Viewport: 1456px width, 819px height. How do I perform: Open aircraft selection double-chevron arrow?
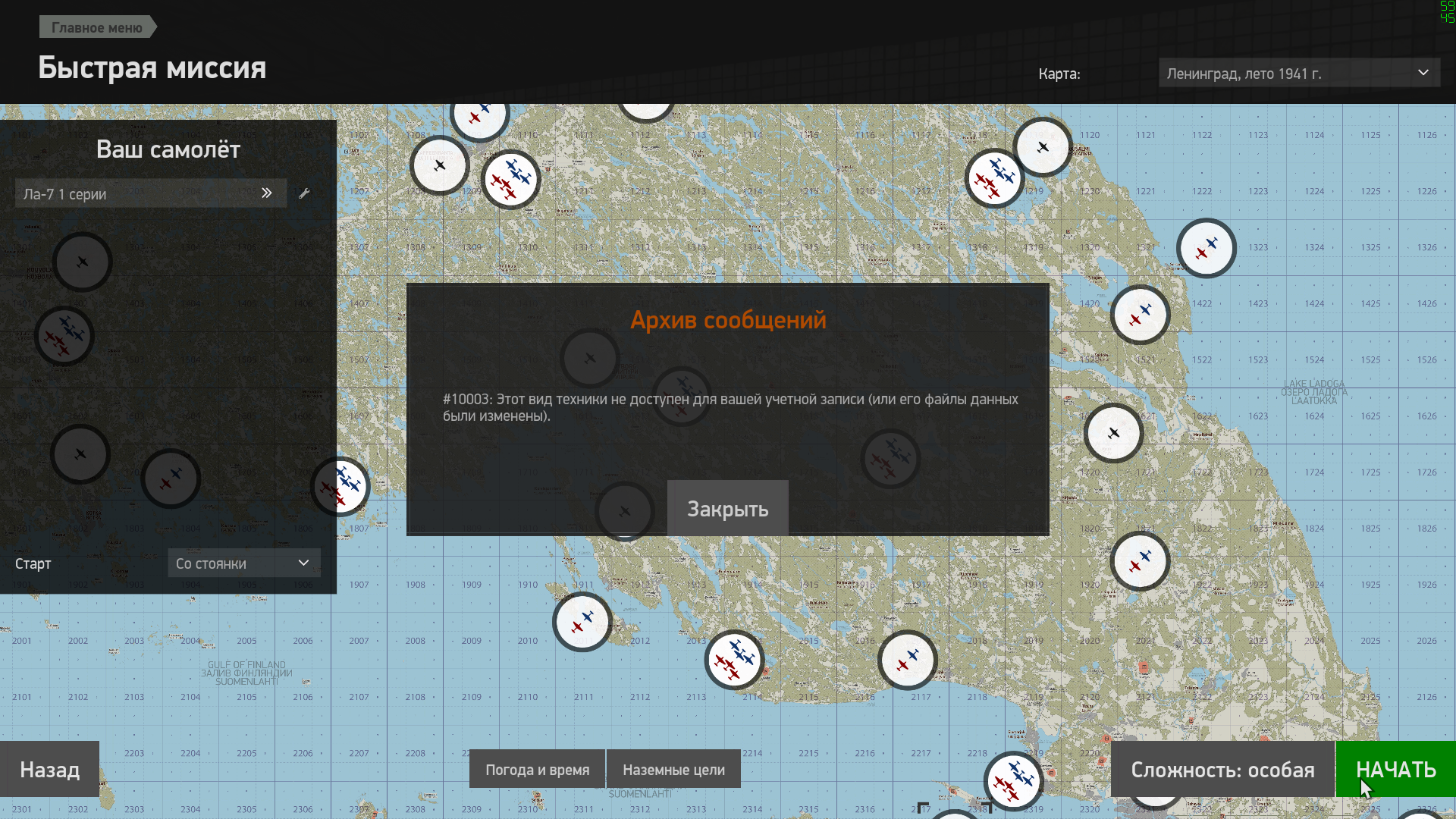click(267, 193)
